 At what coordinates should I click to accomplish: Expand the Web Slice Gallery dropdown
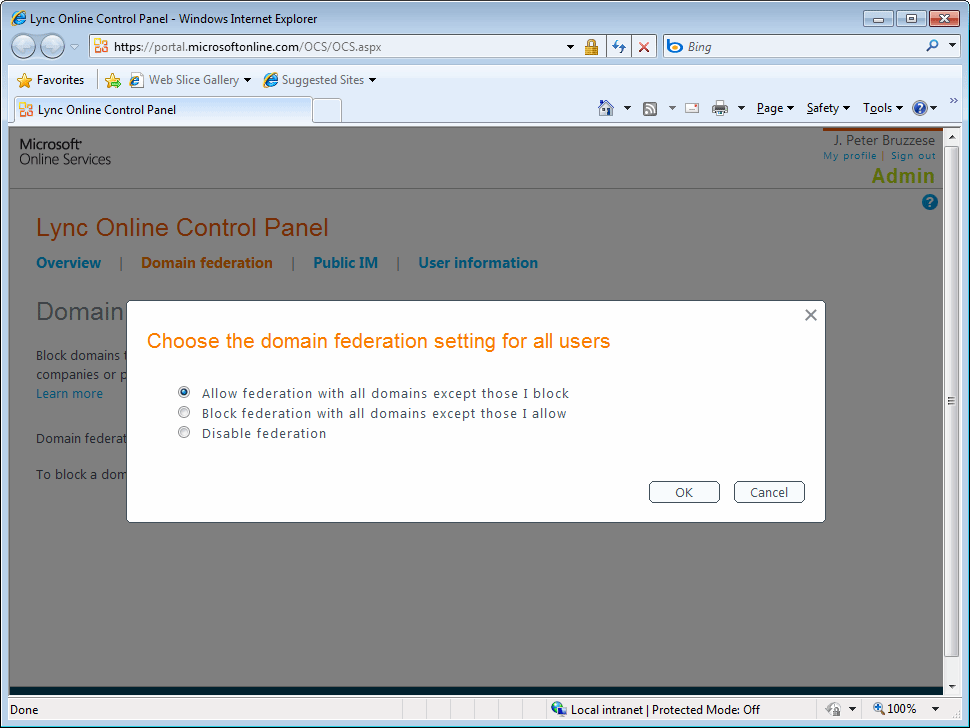(247, 80)
